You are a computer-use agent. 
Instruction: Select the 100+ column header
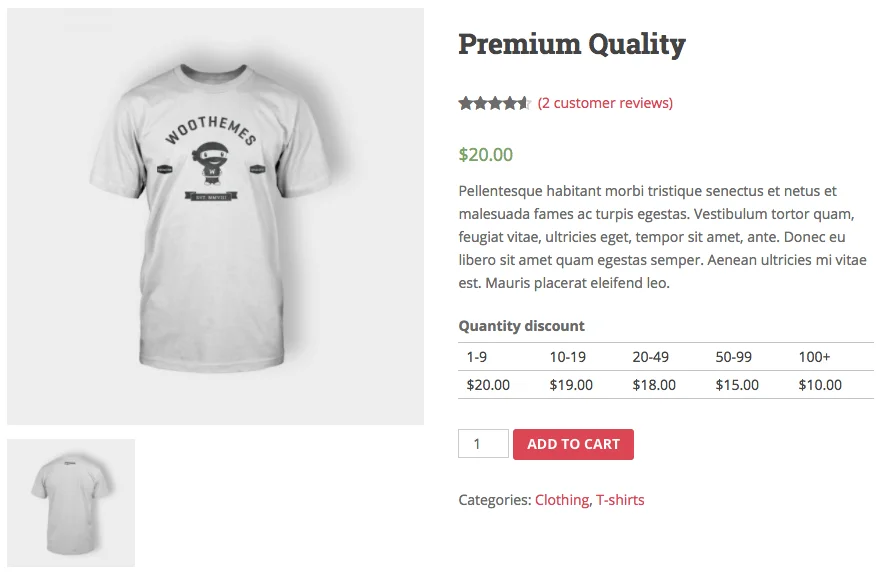click(810, 356)
